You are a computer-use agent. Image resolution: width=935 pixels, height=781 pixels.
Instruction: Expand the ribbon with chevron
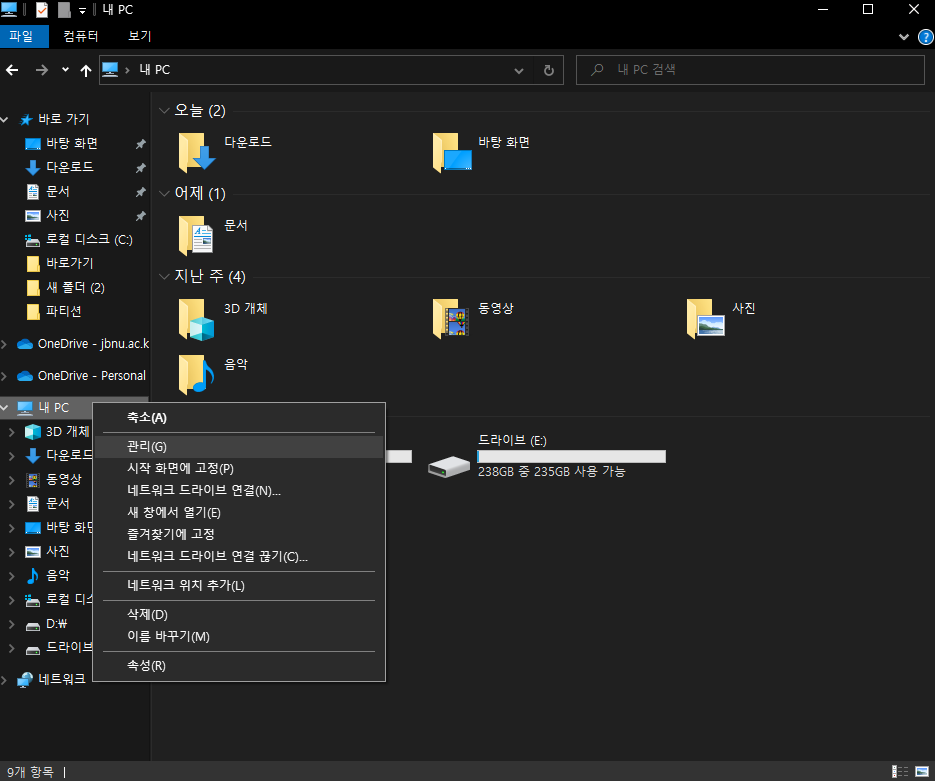903,37
